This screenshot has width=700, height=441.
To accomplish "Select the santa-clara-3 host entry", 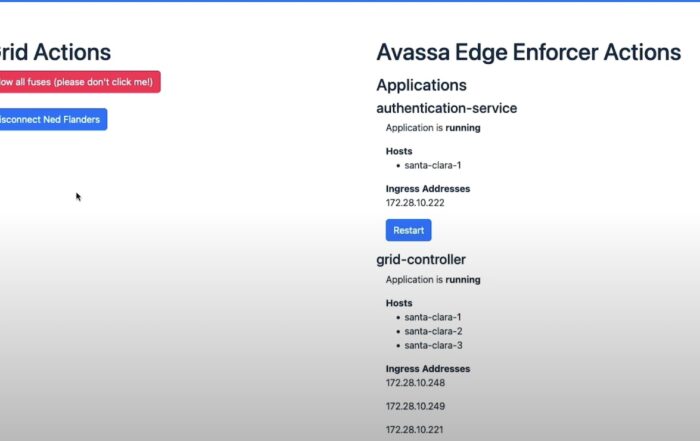I will pos(433,345).
